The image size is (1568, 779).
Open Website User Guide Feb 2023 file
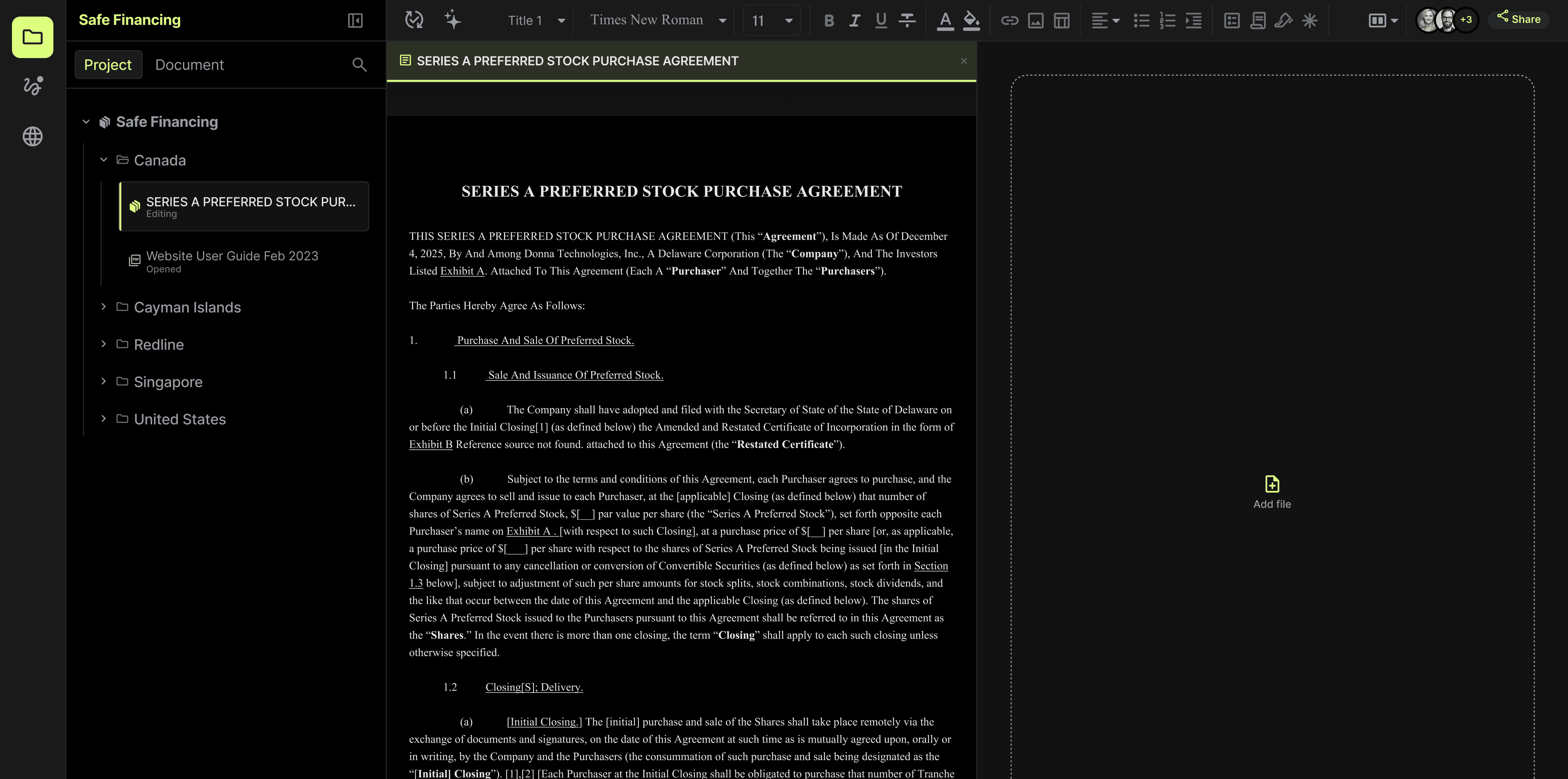232,261
